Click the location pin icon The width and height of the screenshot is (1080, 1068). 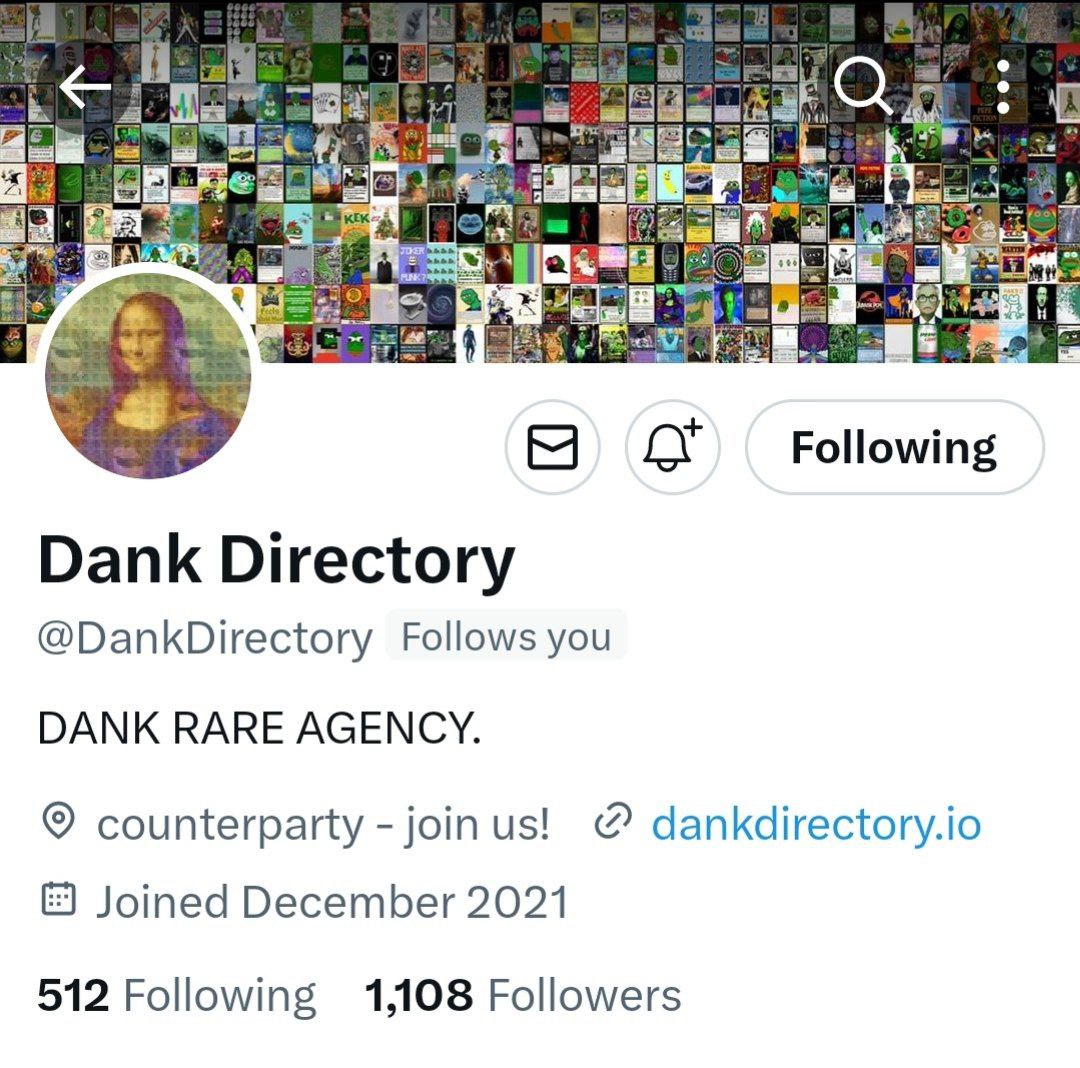click(x=58, y=821)
